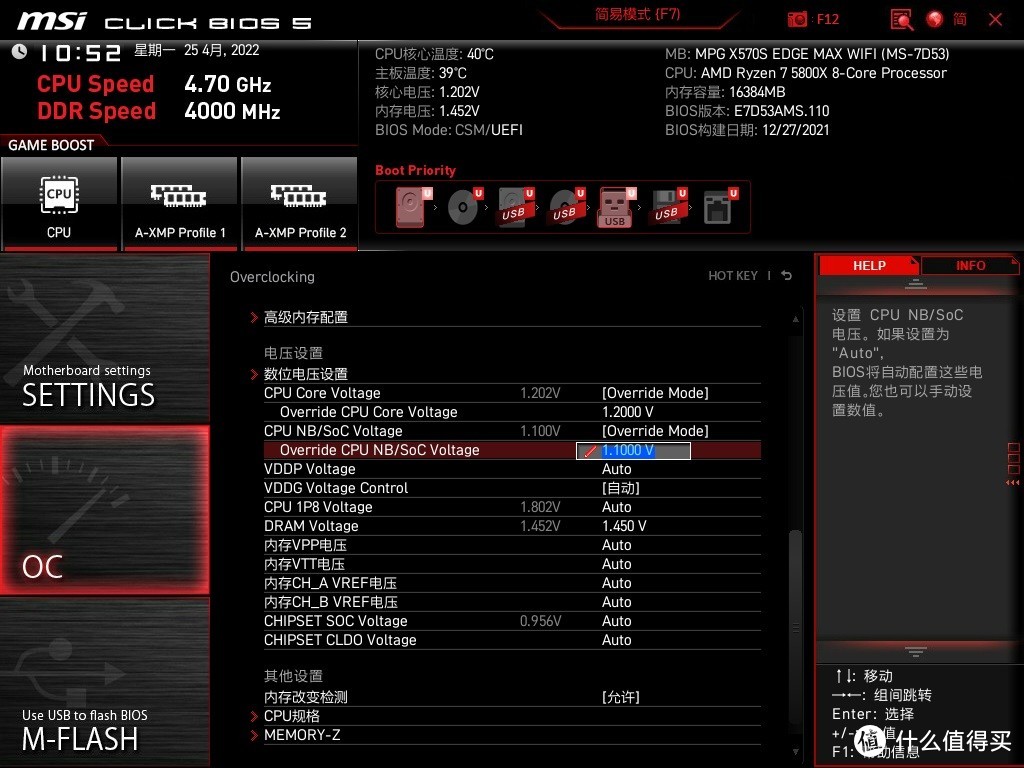Open the OC section
The width and height of the screenshot is (1024, 768).
point(104,510)
